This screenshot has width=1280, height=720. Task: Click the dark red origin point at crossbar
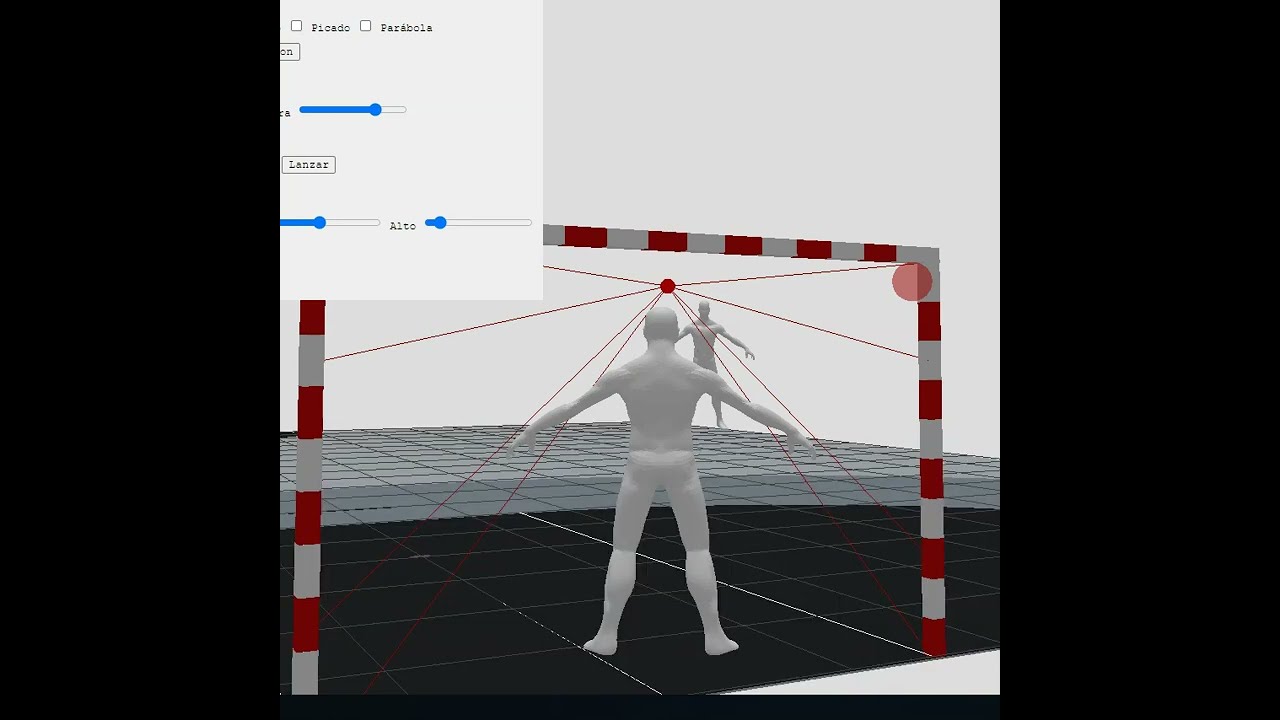pyautogui.click(x=667, y=287)
